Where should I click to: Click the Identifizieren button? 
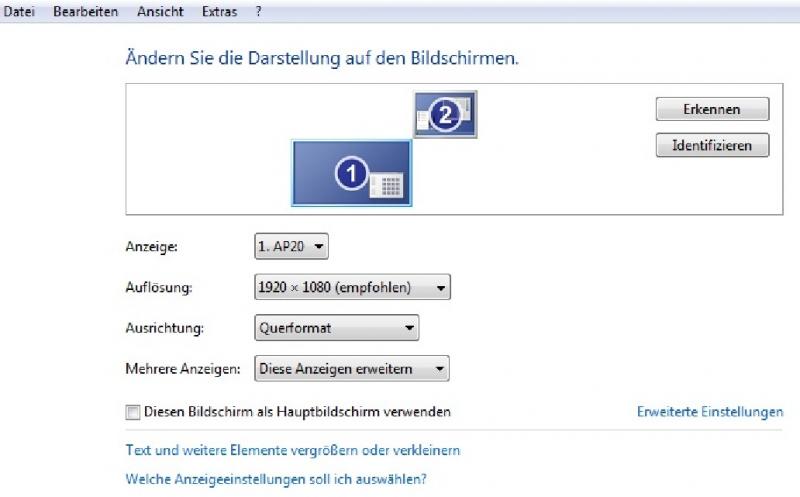coord(711,145)
